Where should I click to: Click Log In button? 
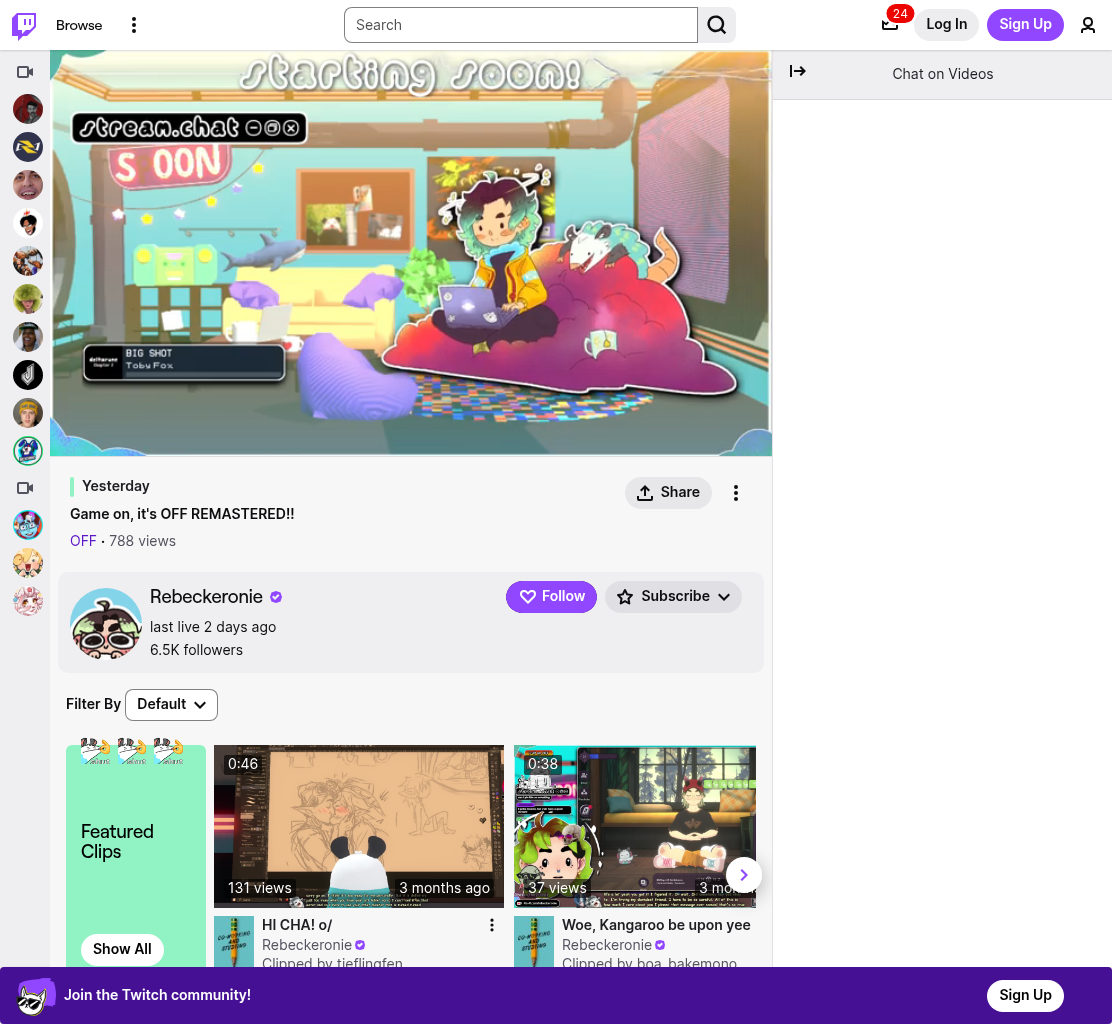click(946, 25)
